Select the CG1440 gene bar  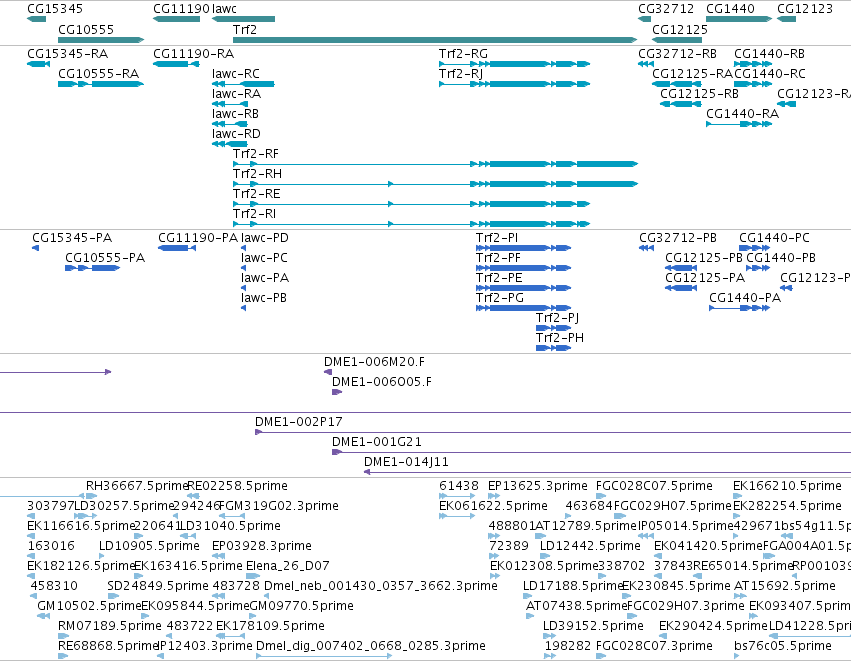[739, 19]
